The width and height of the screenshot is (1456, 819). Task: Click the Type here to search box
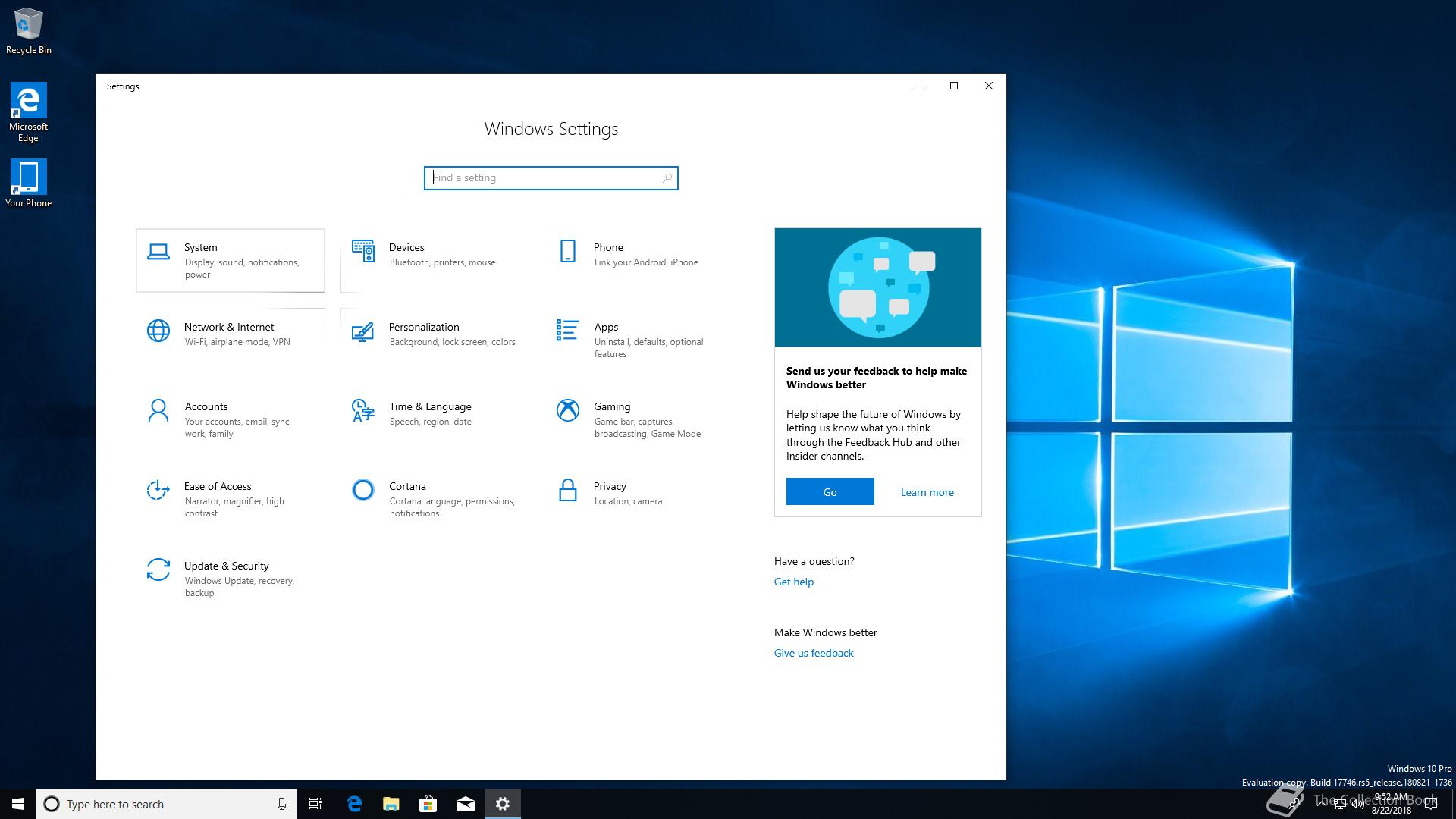(x=167, y=804)
